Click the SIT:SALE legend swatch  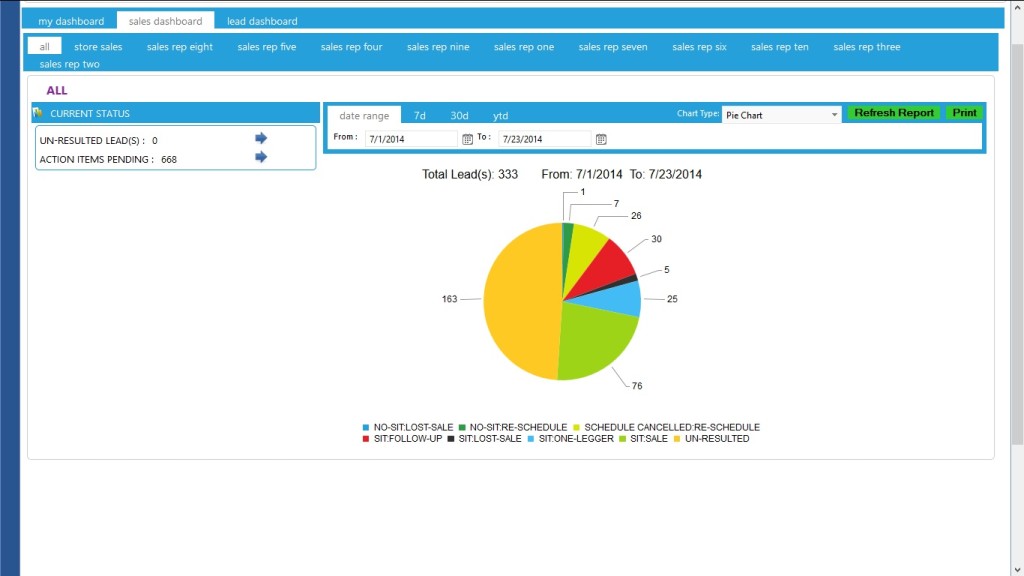coord(622,439)
